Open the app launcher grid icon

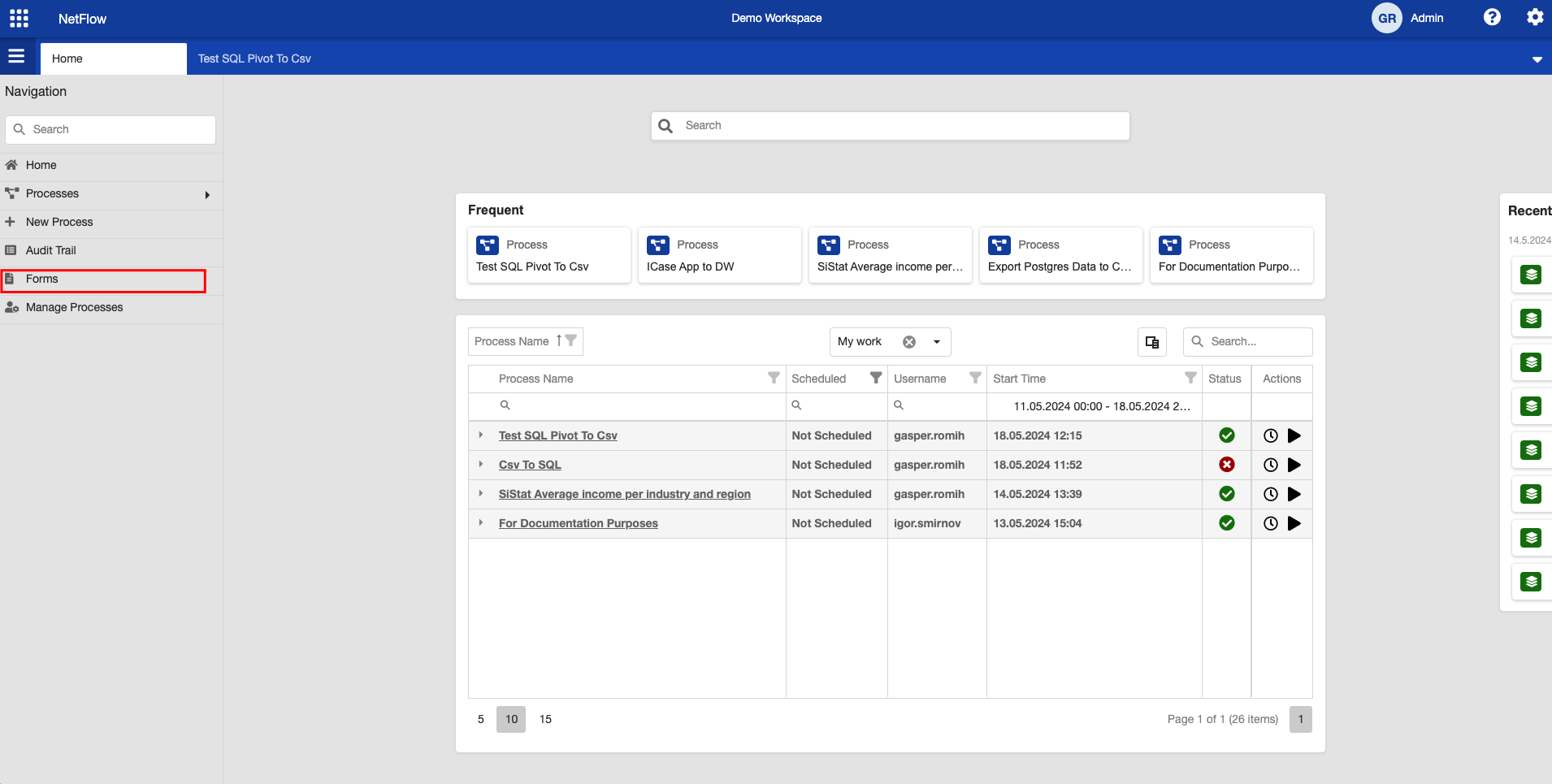19,18
